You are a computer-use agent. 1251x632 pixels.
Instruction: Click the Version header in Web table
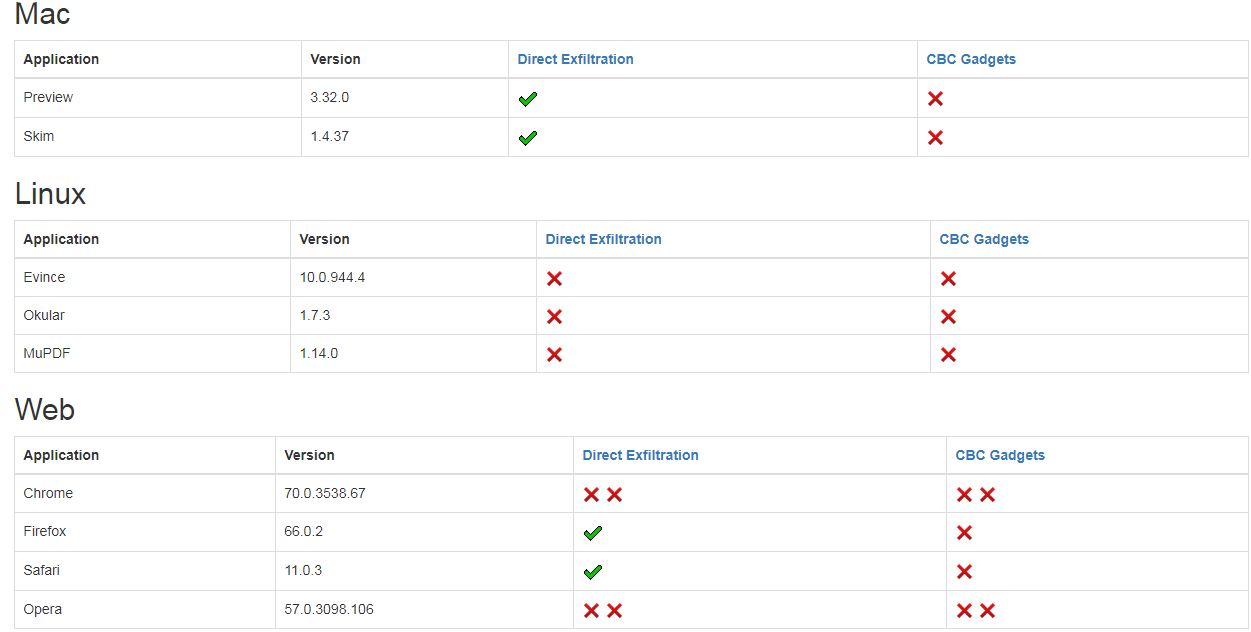tap(310, 455)
